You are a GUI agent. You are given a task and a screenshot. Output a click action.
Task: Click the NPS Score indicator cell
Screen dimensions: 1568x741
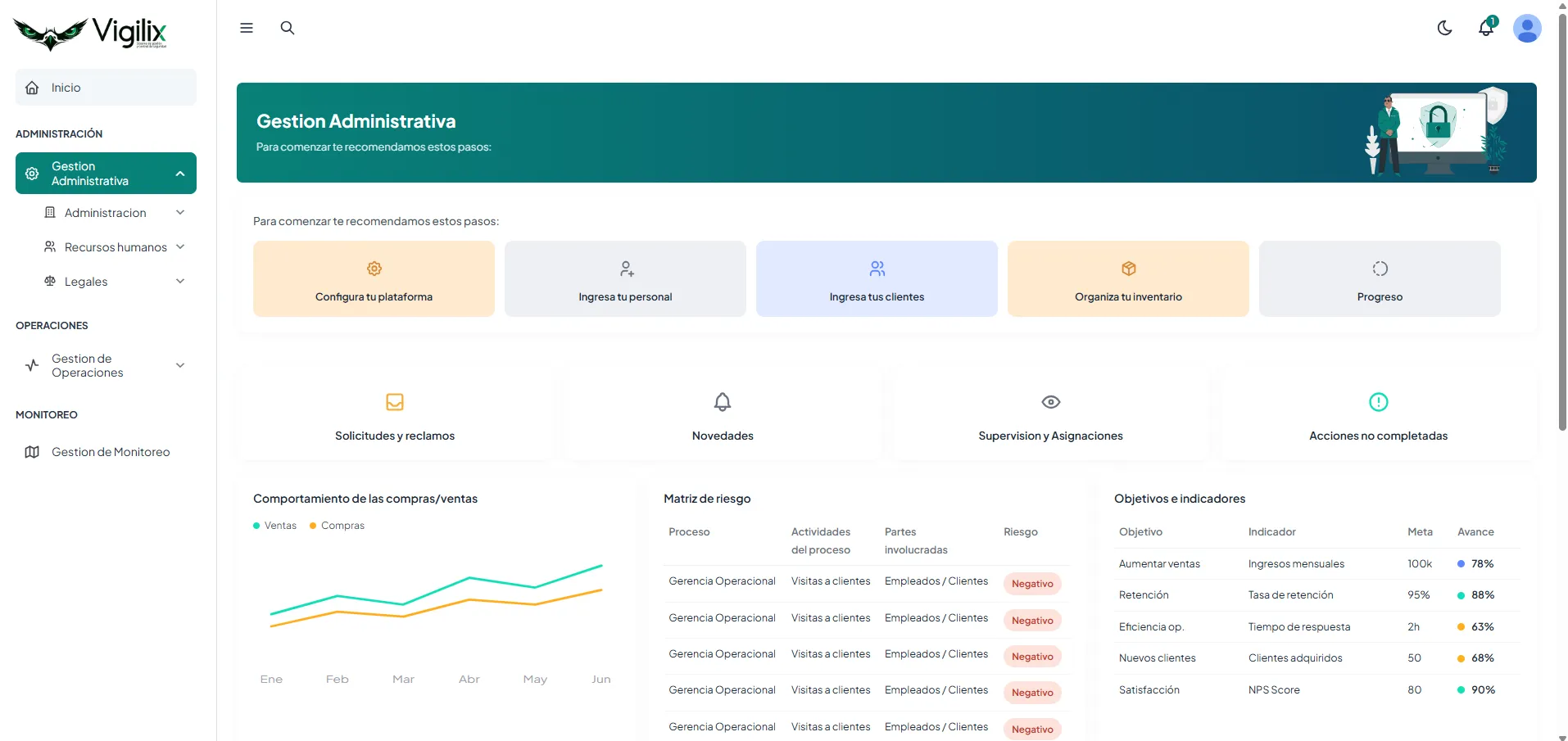[x=1274, y=690]
